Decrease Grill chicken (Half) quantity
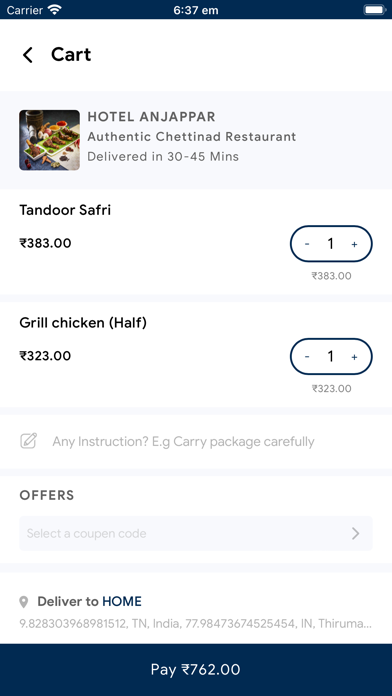This screenshot has height=696, width=392. pyautogui.click(x=307, y=356)
